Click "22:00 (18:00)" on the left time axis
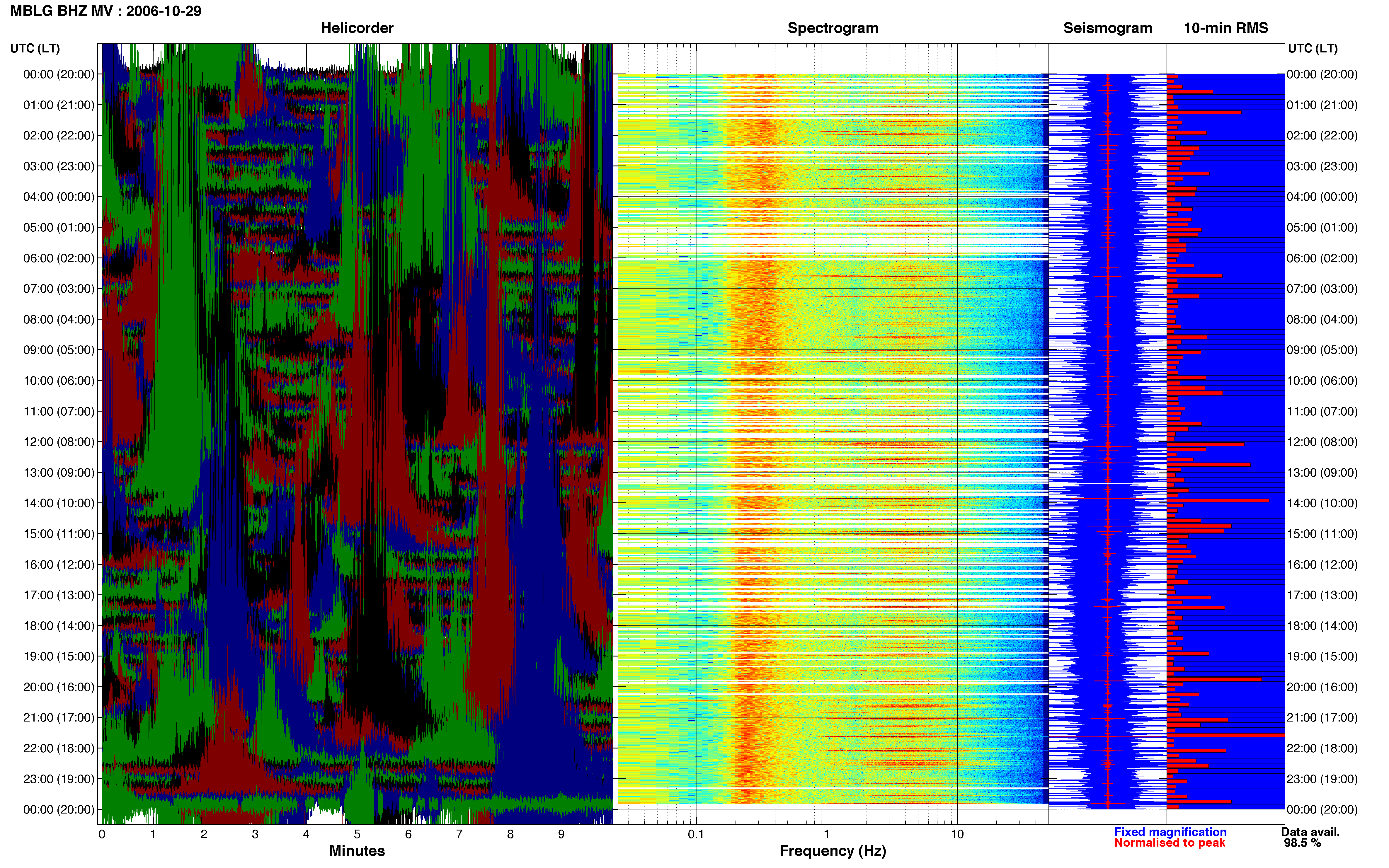The width and height of the screenshot is (1389, 868). click(x=59, y=748)
